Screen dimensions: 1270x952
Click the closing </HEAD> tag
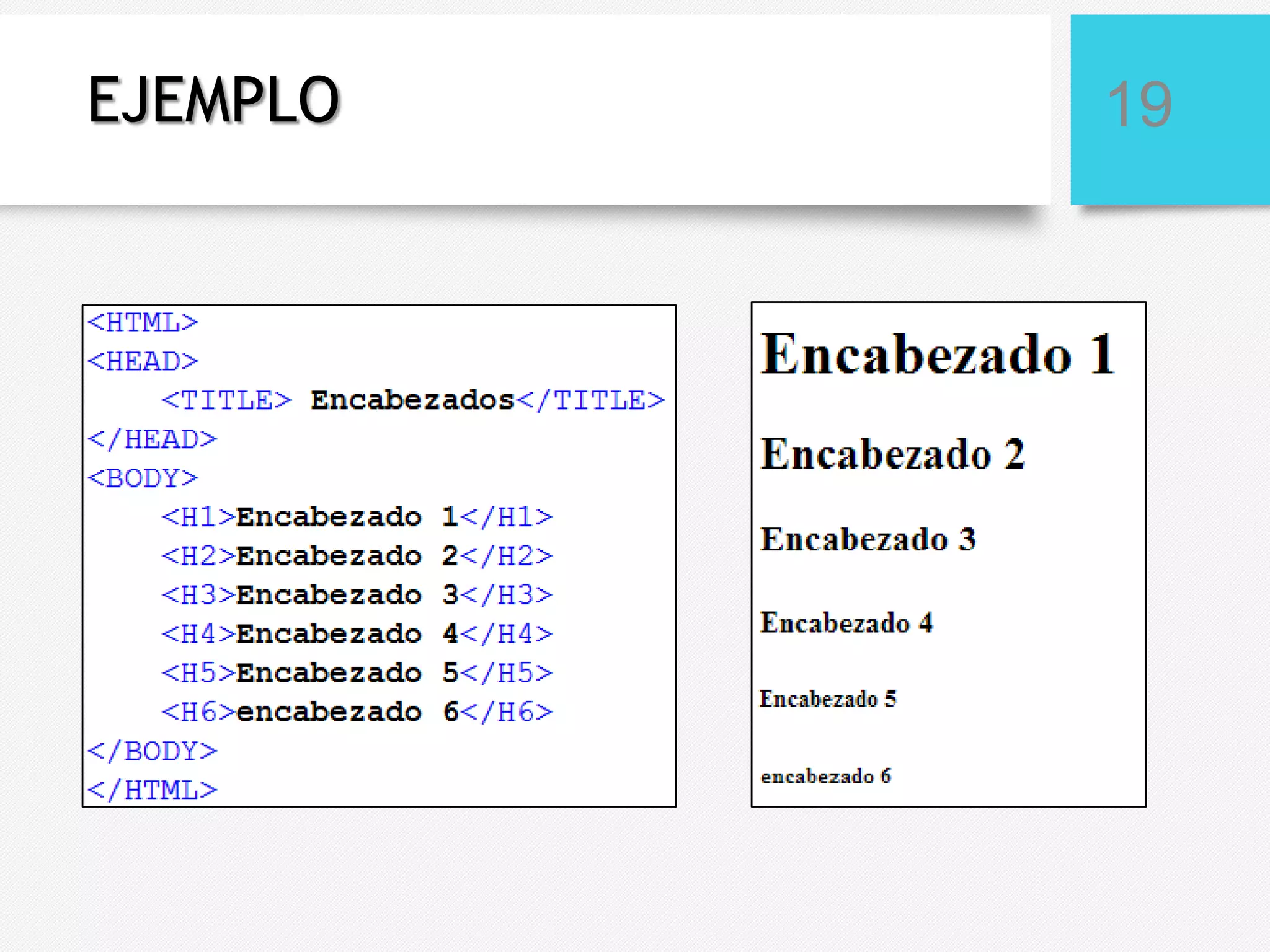tap(152, 439)
